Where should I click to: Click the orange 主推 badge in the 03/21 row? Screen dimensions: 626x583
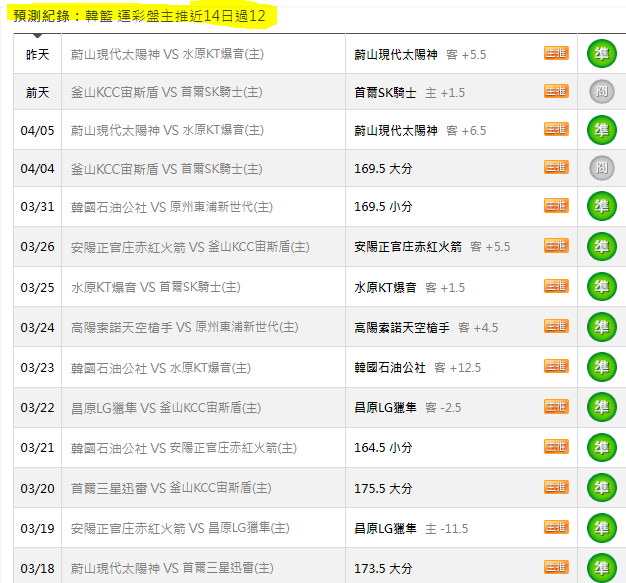[x=556, y=446]
